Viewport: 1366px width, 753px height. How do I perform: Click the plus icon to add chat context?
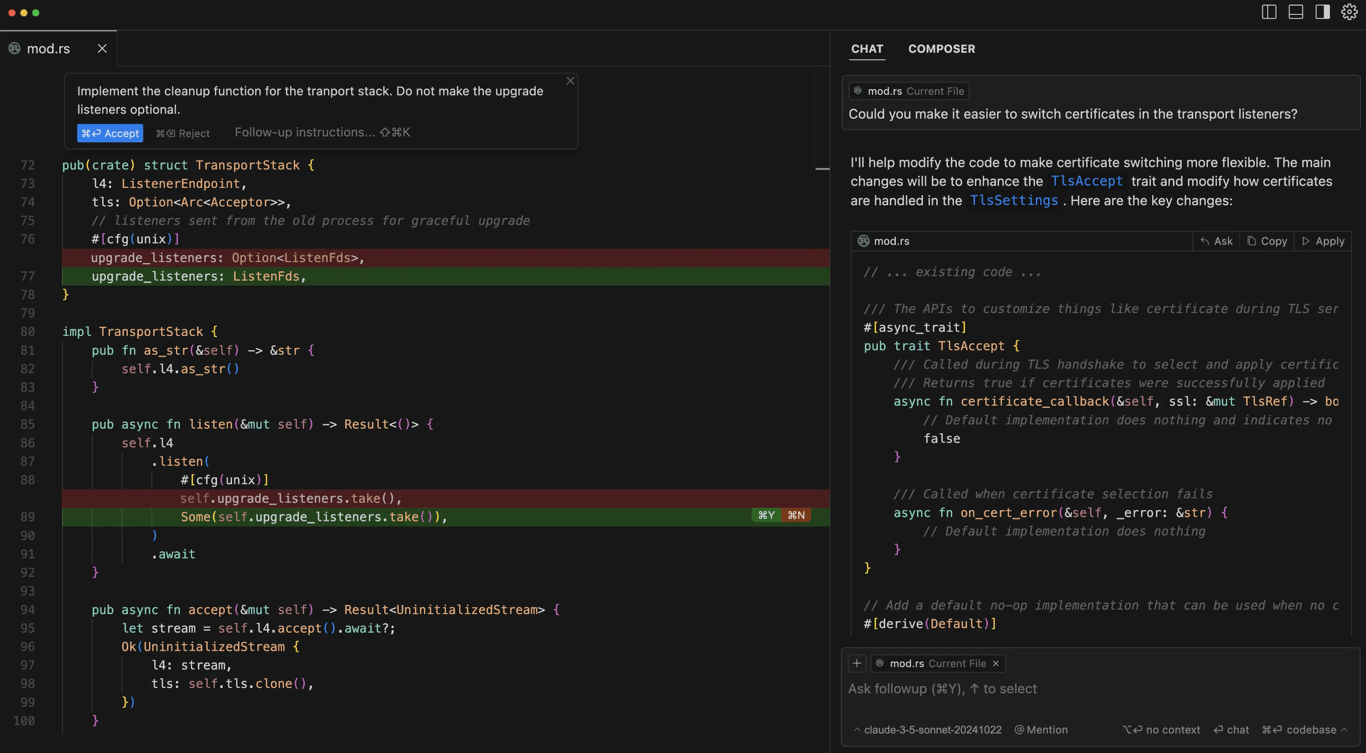coord(857,662)
